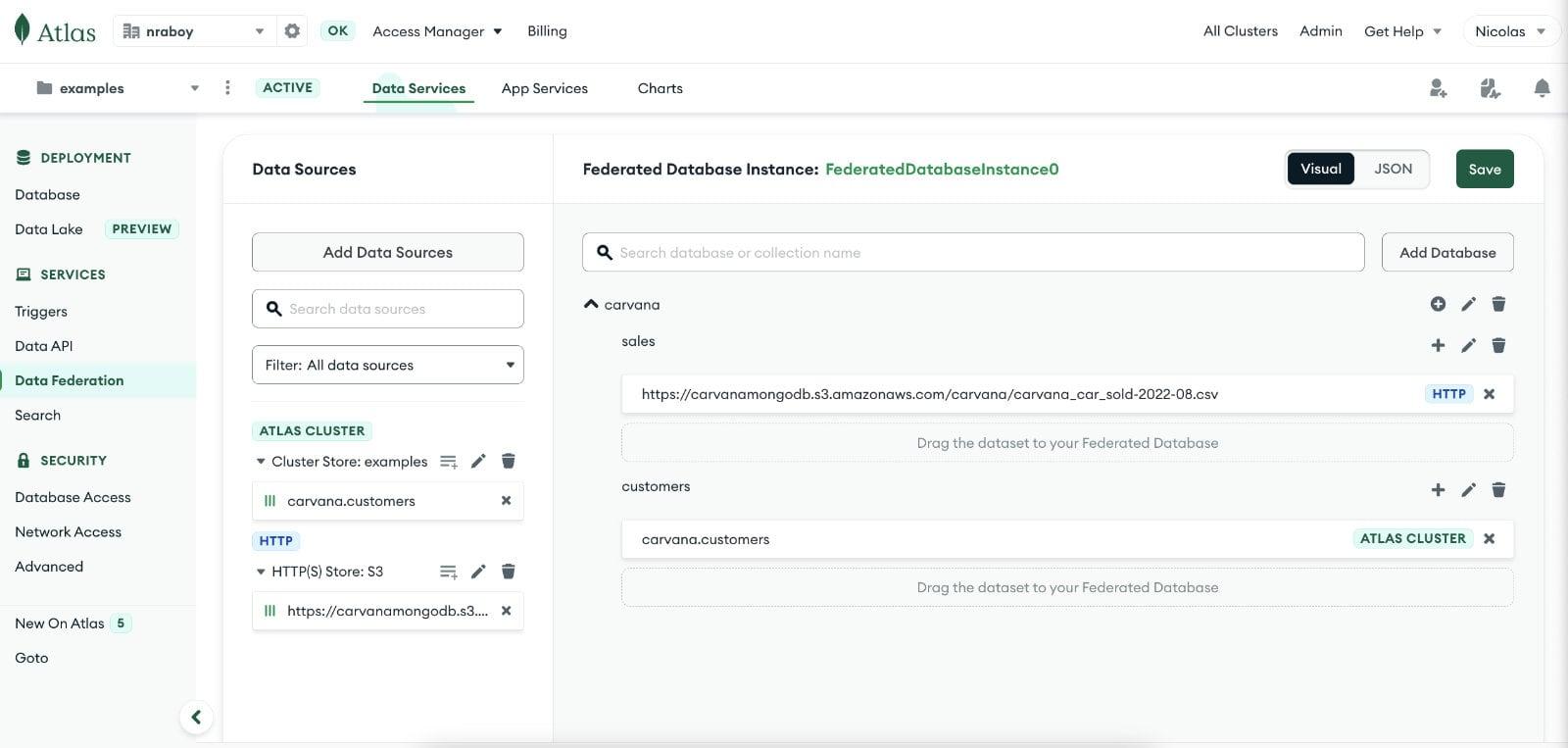
Task: Add collections to Cluster Store examples
Action: click(x=448, y=462)
